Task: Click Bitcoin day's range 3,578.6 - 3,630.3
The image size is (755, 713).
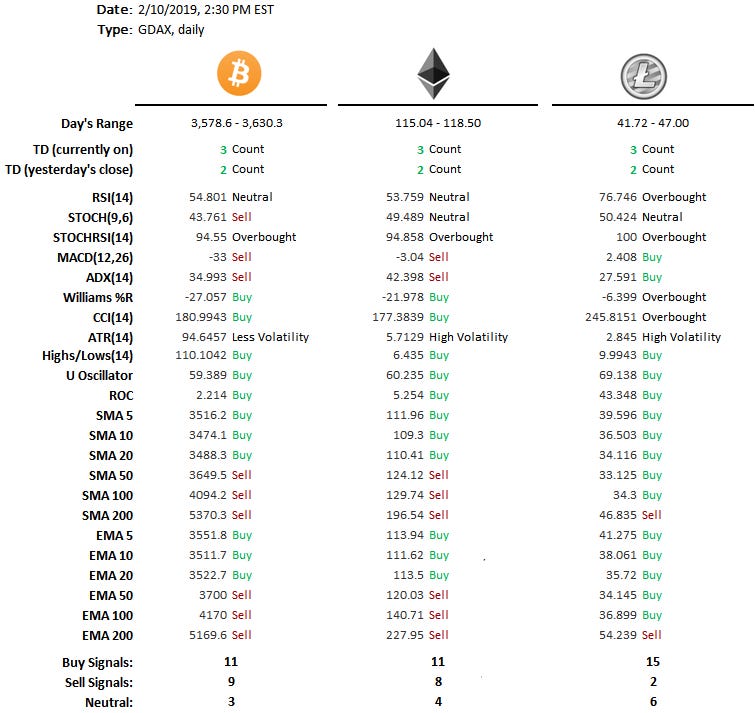Action: pos(236,123)
